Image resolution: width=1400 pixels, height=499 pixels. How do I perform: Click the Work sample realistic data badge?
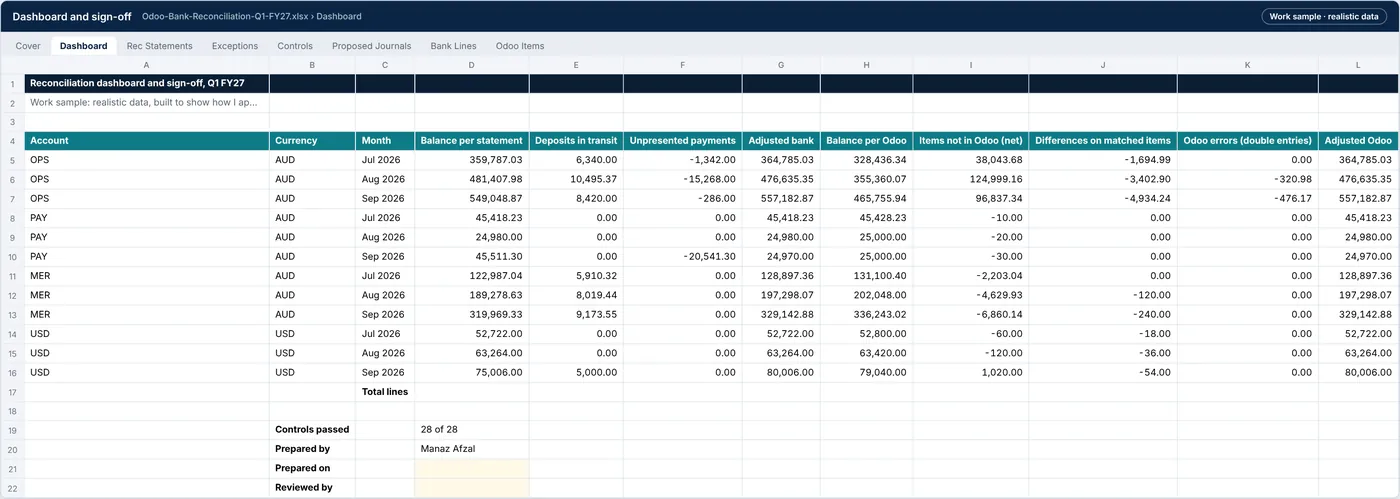pos(1324,16)
